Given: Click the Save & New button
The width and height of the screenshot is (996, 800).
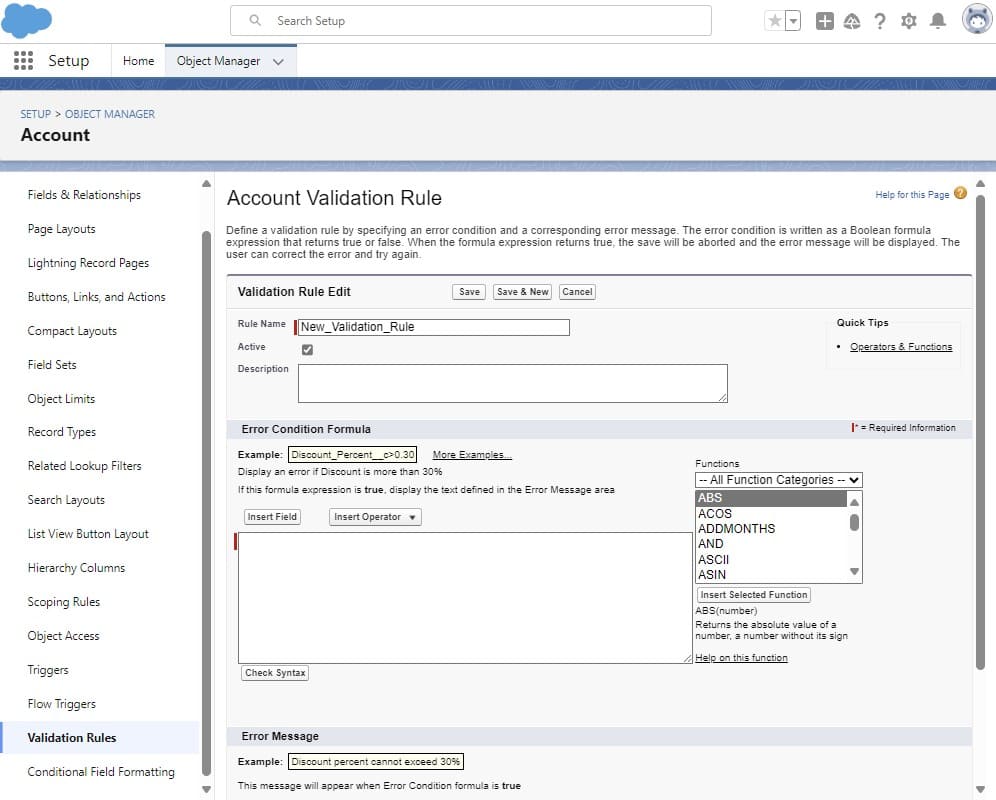Looking at the screenshot, I should point(523,292).
